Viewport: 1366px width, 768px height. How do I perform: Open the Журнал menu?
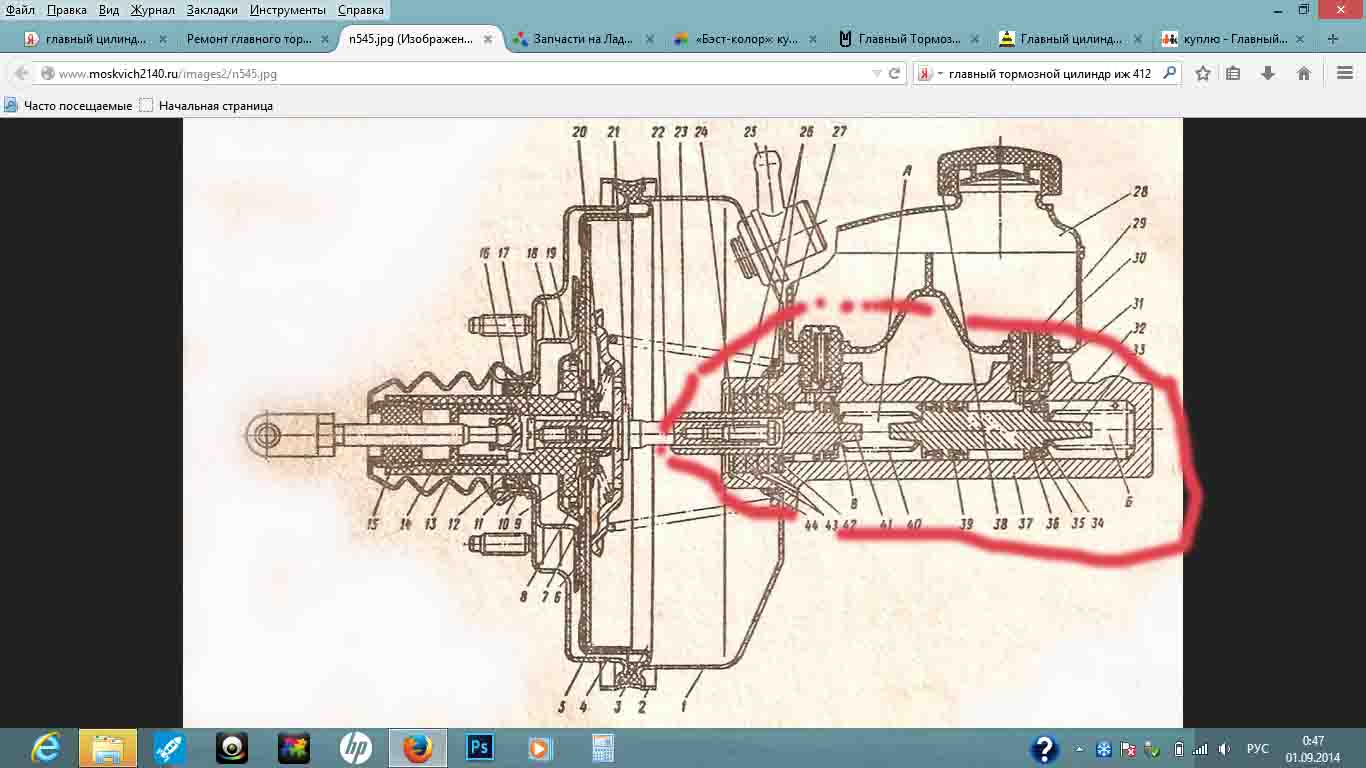tap(153, 10)
